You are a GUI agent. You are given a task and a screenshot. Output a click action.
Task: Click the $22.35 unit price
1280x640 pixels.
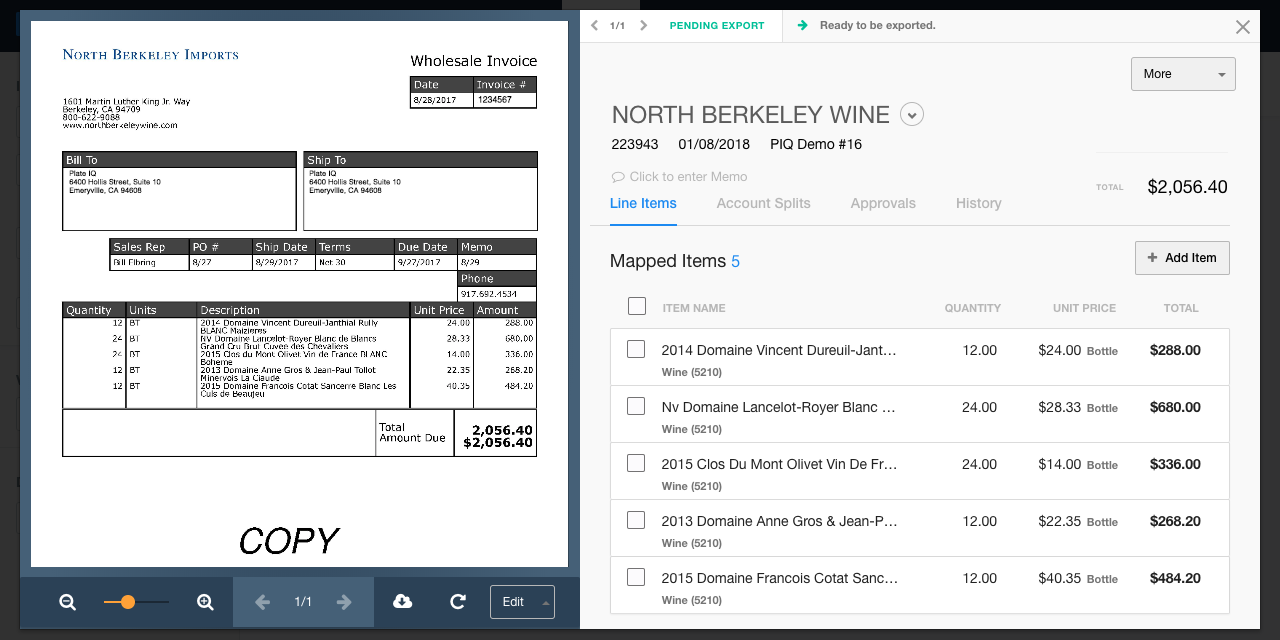(x=1059, y=521)
